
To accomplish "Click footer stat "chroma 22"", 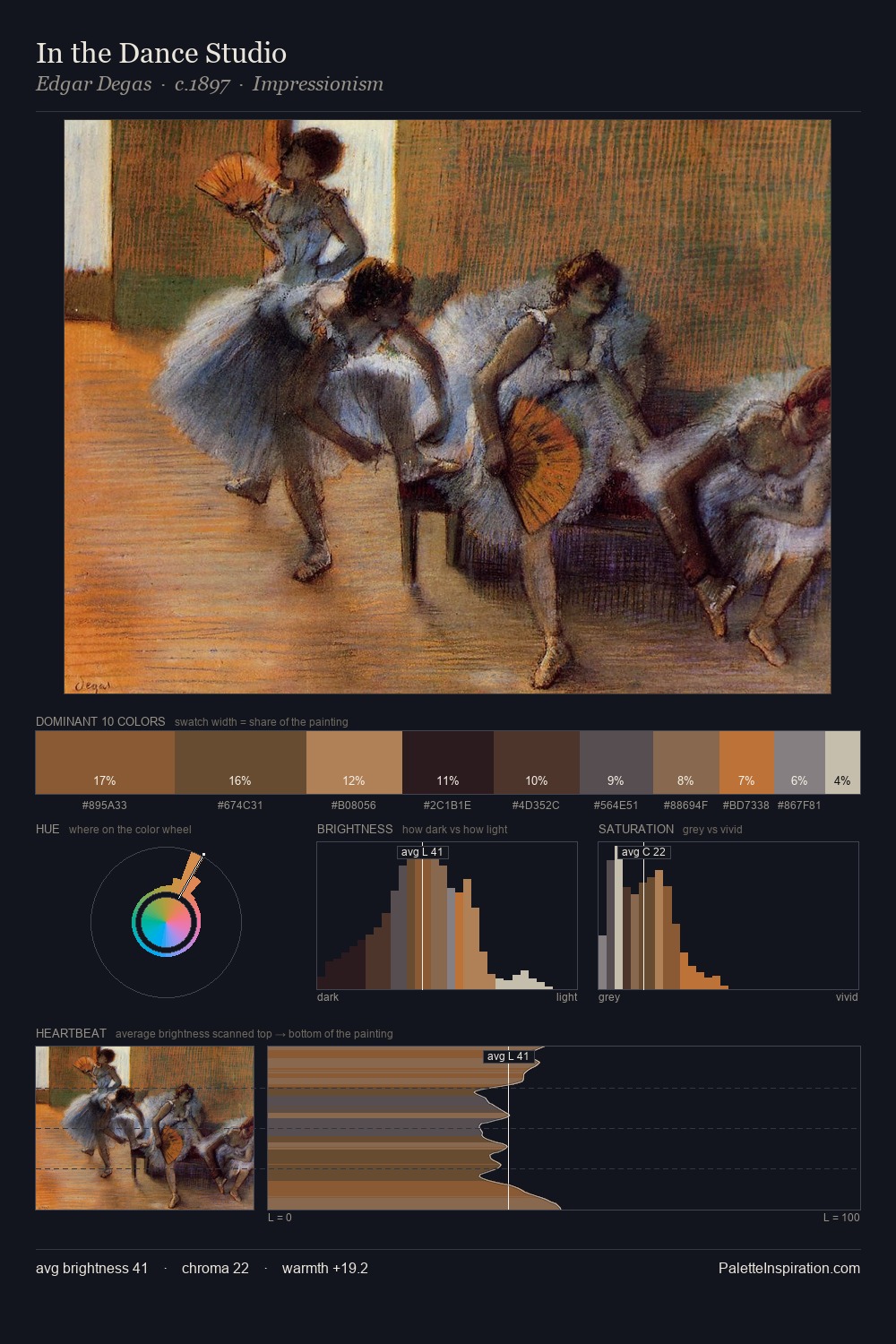I will [215, 1268].
